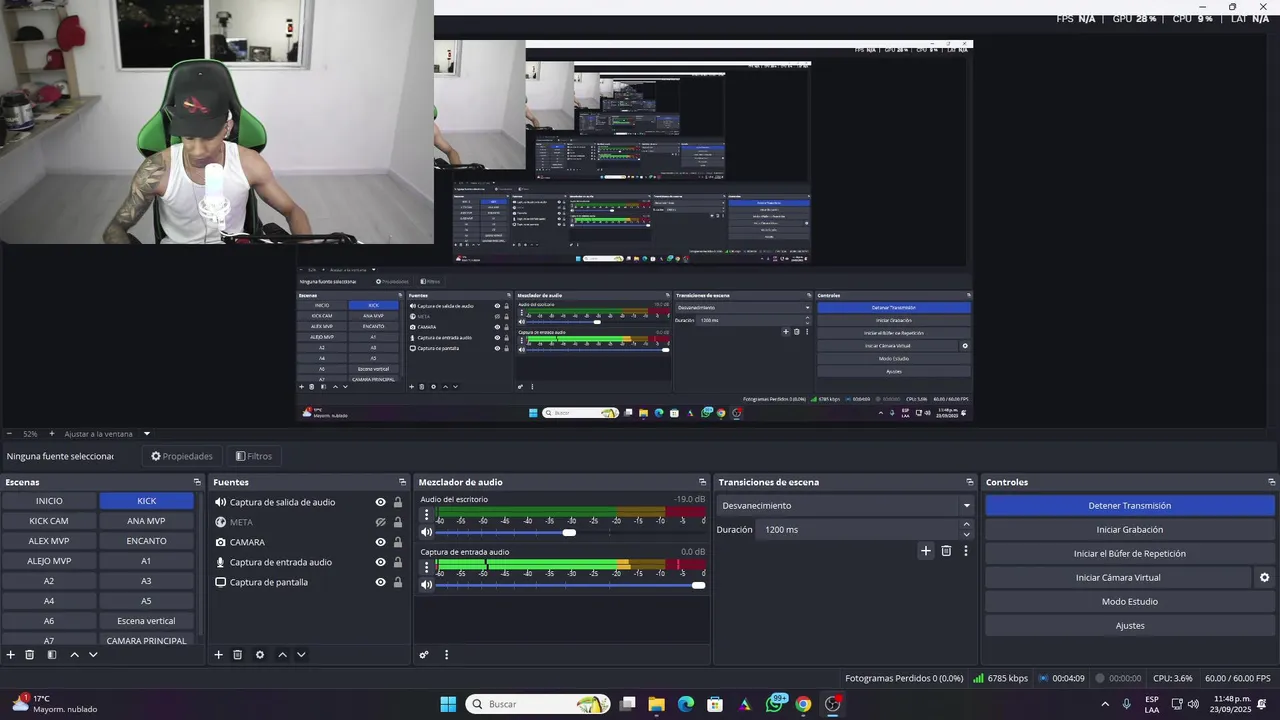1280x720 pixels.
Task: Open source properties gear in Fuentes toolbar
Action: [260, 655]
